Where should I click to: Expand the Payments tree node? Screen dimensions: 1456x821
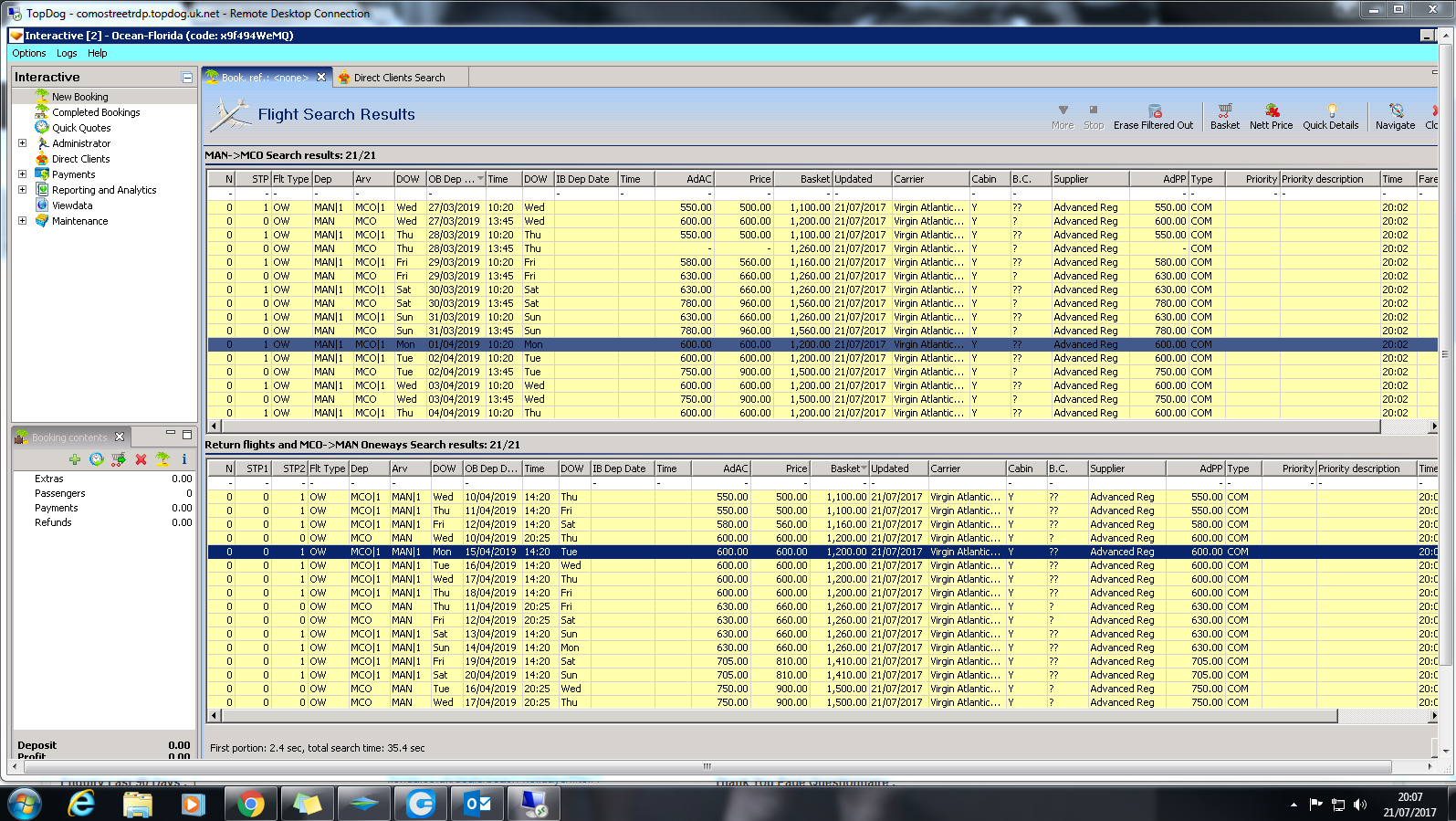click(22, 174)
